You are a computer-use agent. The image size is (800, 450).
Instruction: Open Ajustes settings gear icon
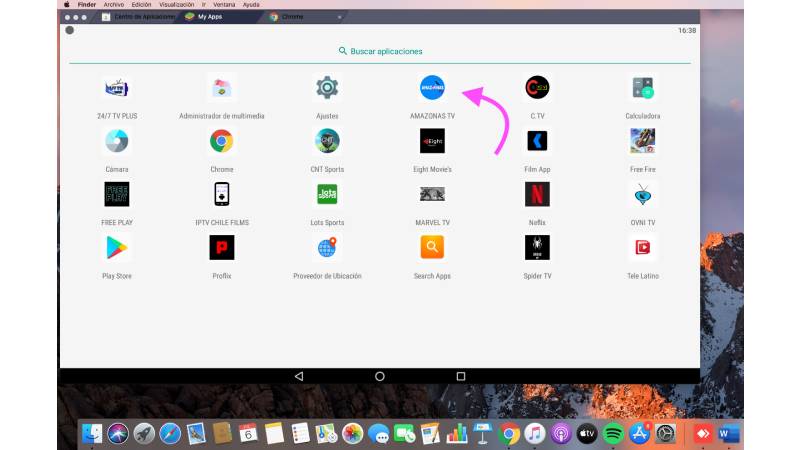327,89
